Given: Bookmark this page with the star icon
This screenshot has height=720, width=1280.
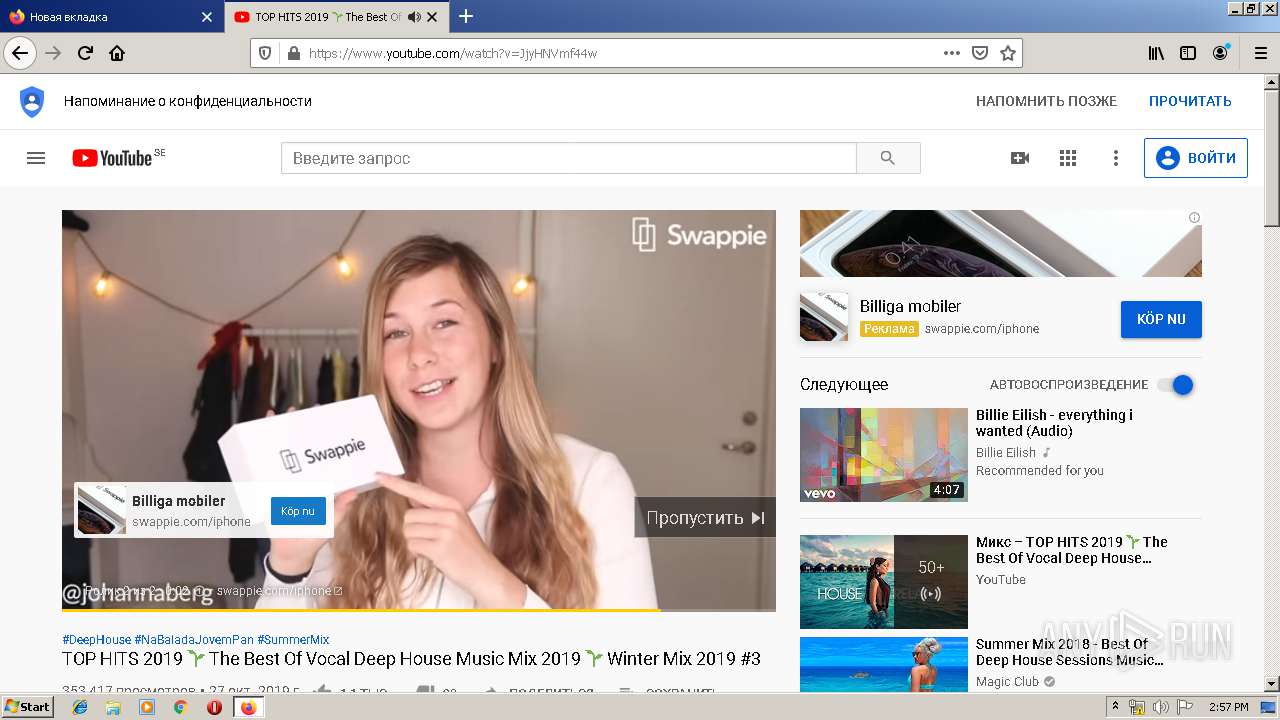Looking at the screenshot, I should (x=1008, y=53).
